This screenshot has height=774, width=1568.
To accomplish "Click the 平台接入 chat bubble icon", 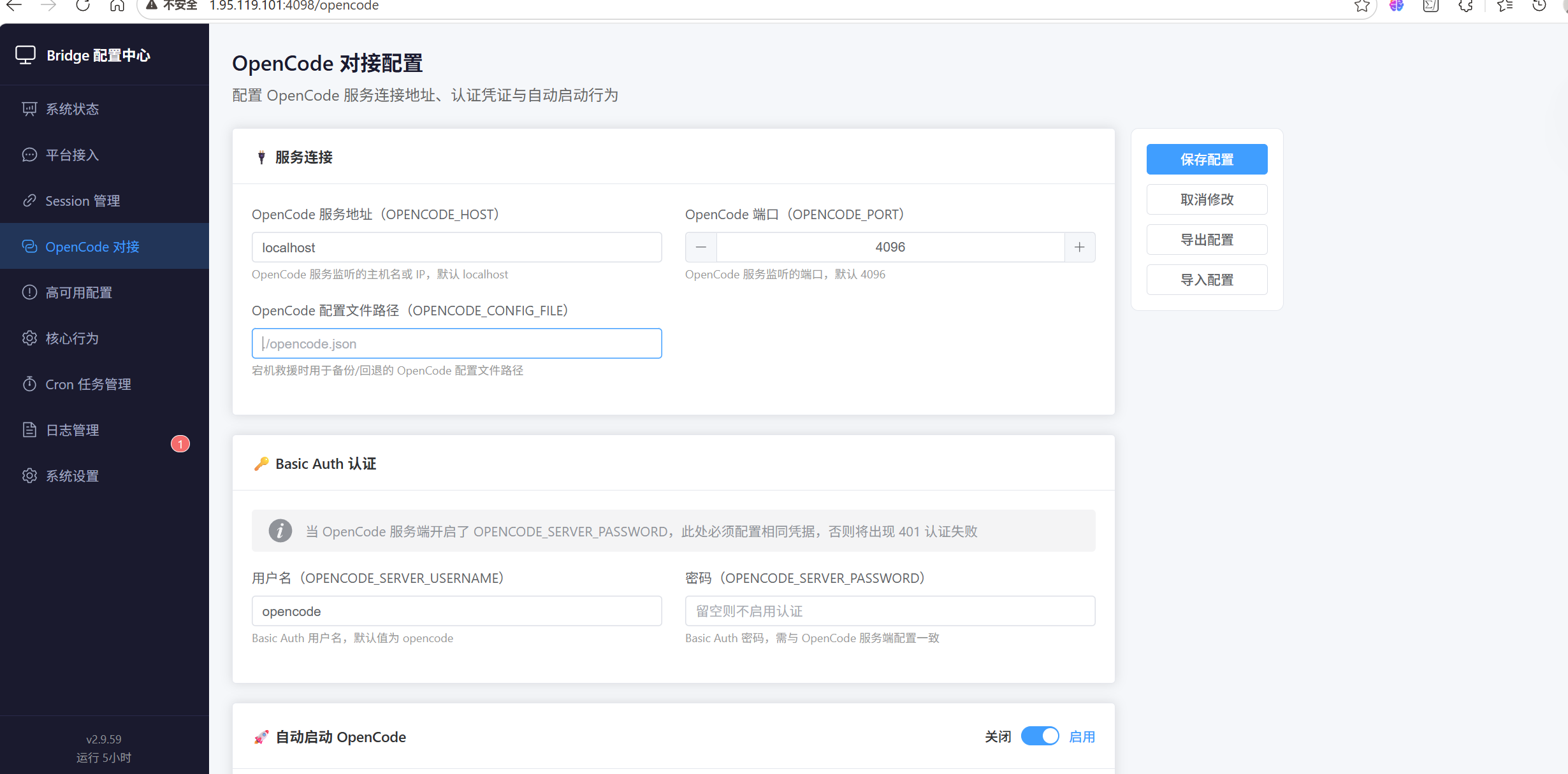I will 29,155.
